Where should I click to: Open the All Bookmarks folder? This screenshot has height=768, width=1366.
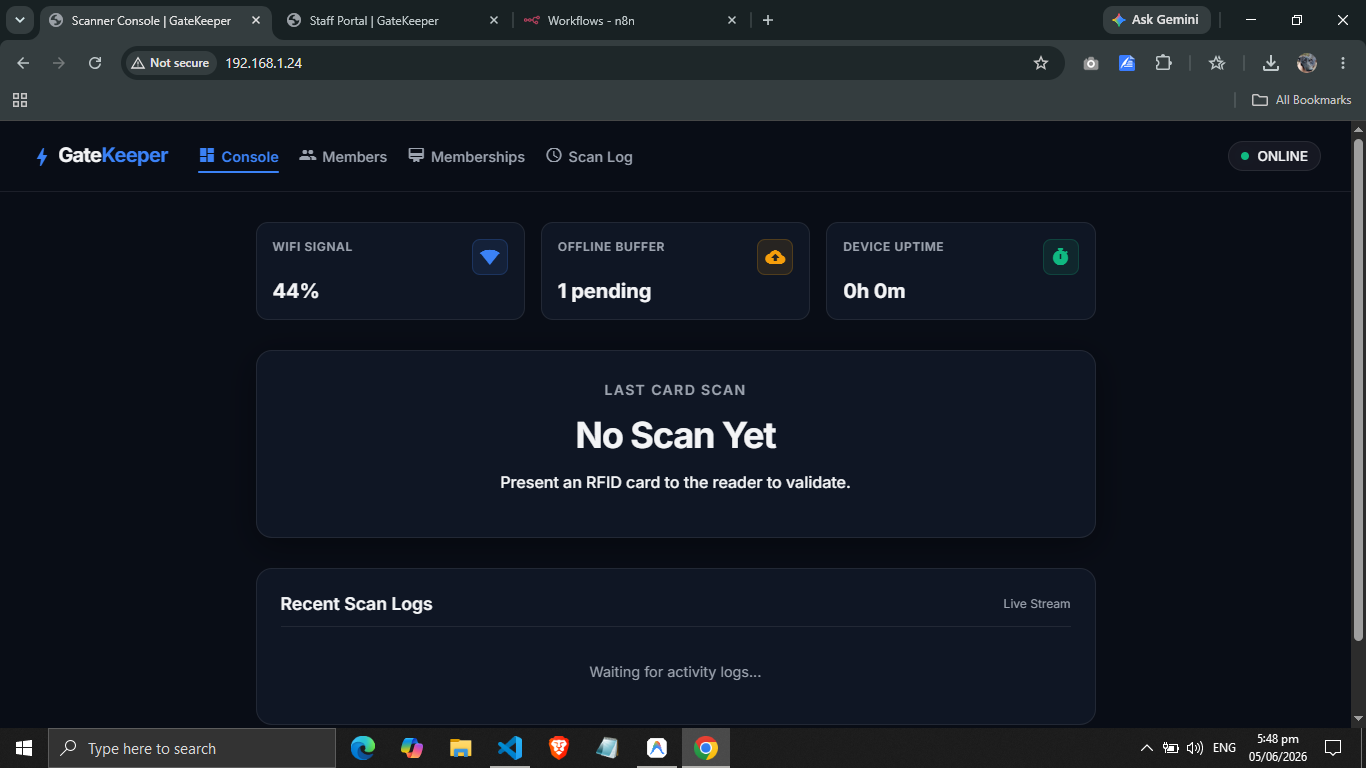[1302, 100]
